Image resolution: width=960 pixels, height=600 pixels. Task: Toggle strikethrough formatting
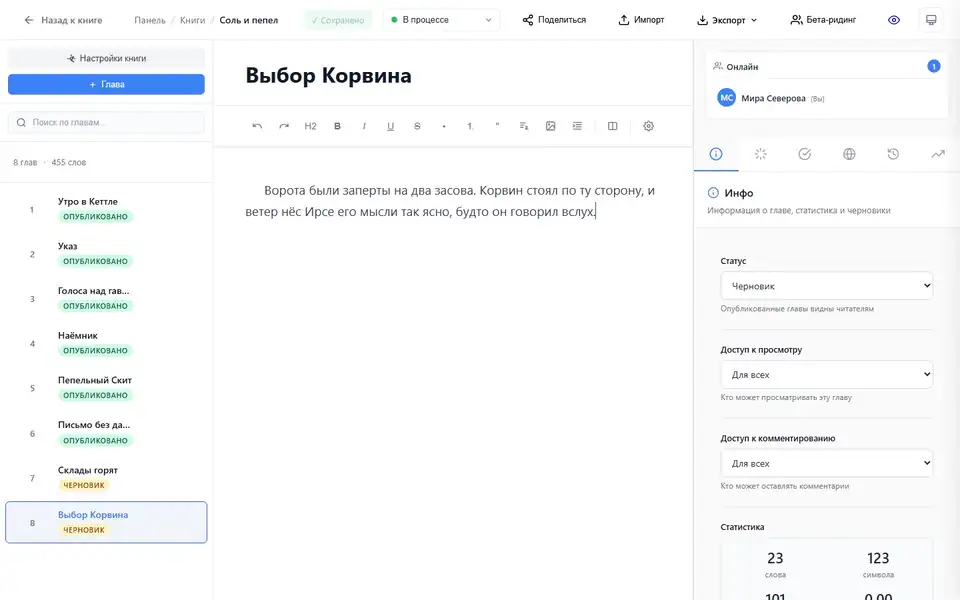tap(417, 126)
